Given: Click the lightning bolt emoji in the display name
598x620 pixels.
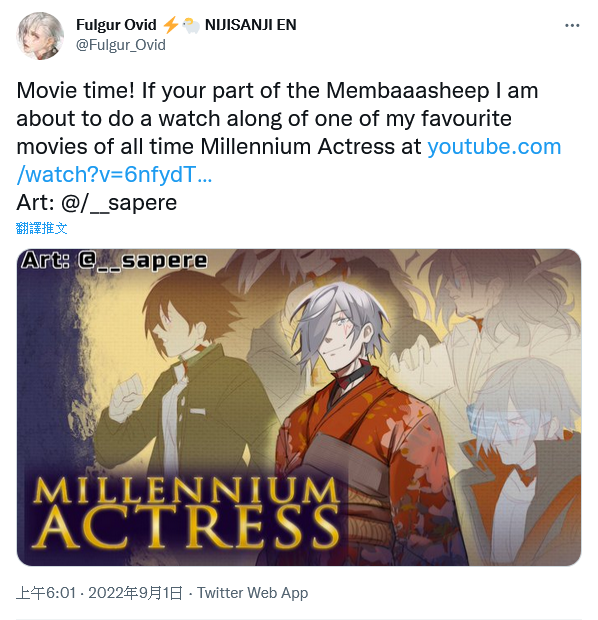Looking at the screenshot, I should [x=171, y=25].
